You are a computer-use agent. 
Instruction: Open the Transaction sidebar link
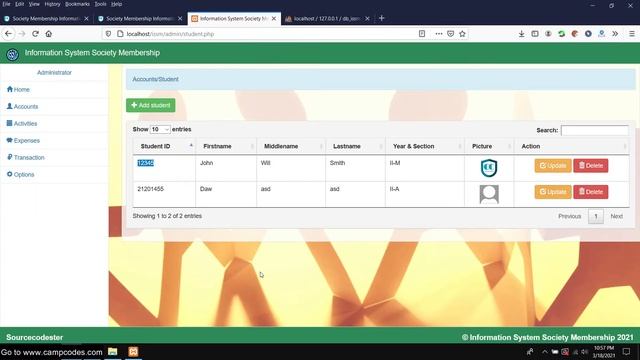pos(26,157)
